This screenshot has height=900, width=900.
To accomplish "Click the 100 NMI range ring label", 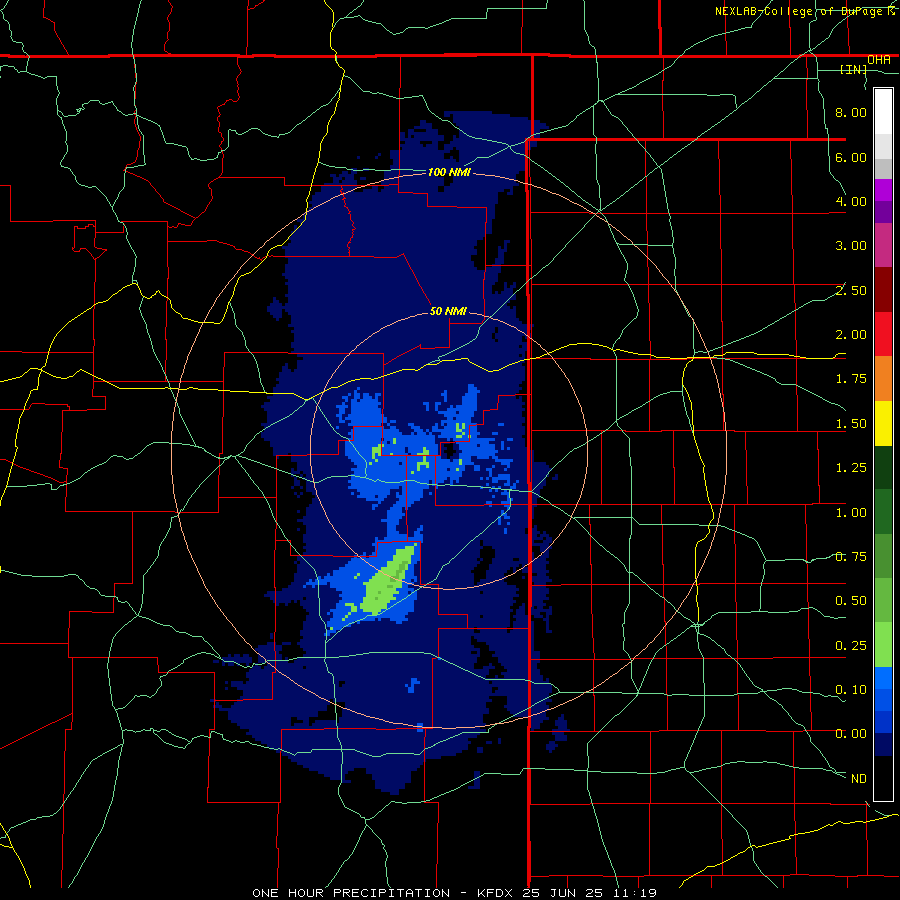I will click(449, 172).
